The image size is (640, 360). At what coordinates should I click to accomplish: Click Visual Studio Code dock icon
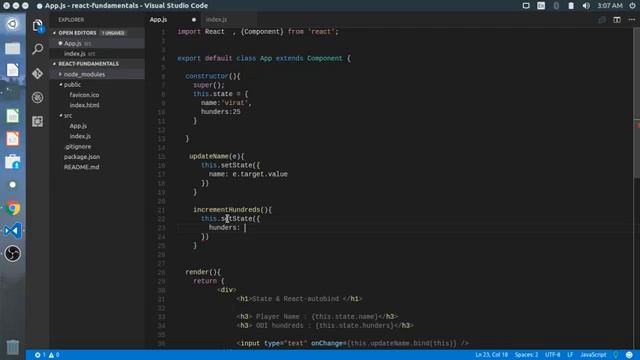13,231
